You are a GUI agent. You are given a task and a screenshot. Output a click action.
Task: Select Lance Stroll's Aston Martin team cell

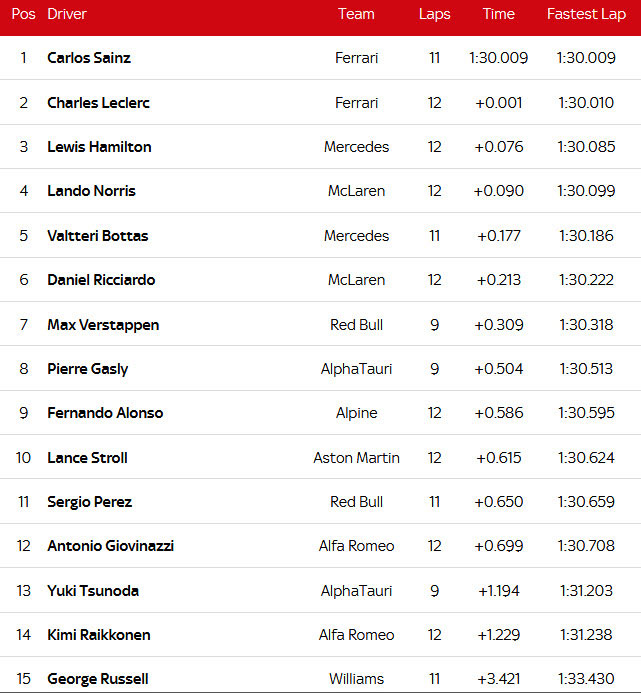pos(356,458)
